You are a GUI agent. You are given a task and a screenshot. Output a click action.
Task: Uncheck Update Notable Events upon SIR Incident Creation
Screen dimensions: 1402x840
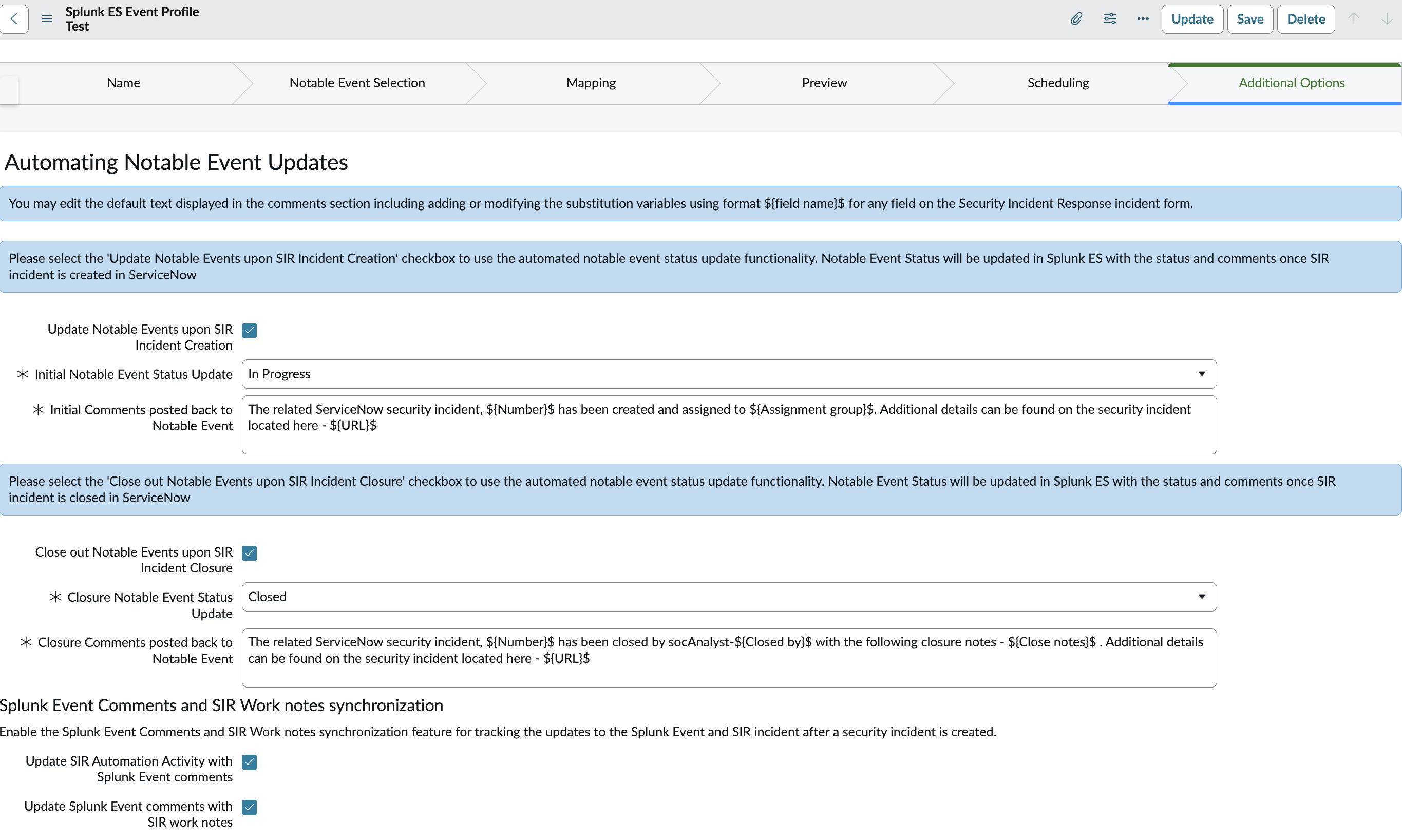coord(249,330)
